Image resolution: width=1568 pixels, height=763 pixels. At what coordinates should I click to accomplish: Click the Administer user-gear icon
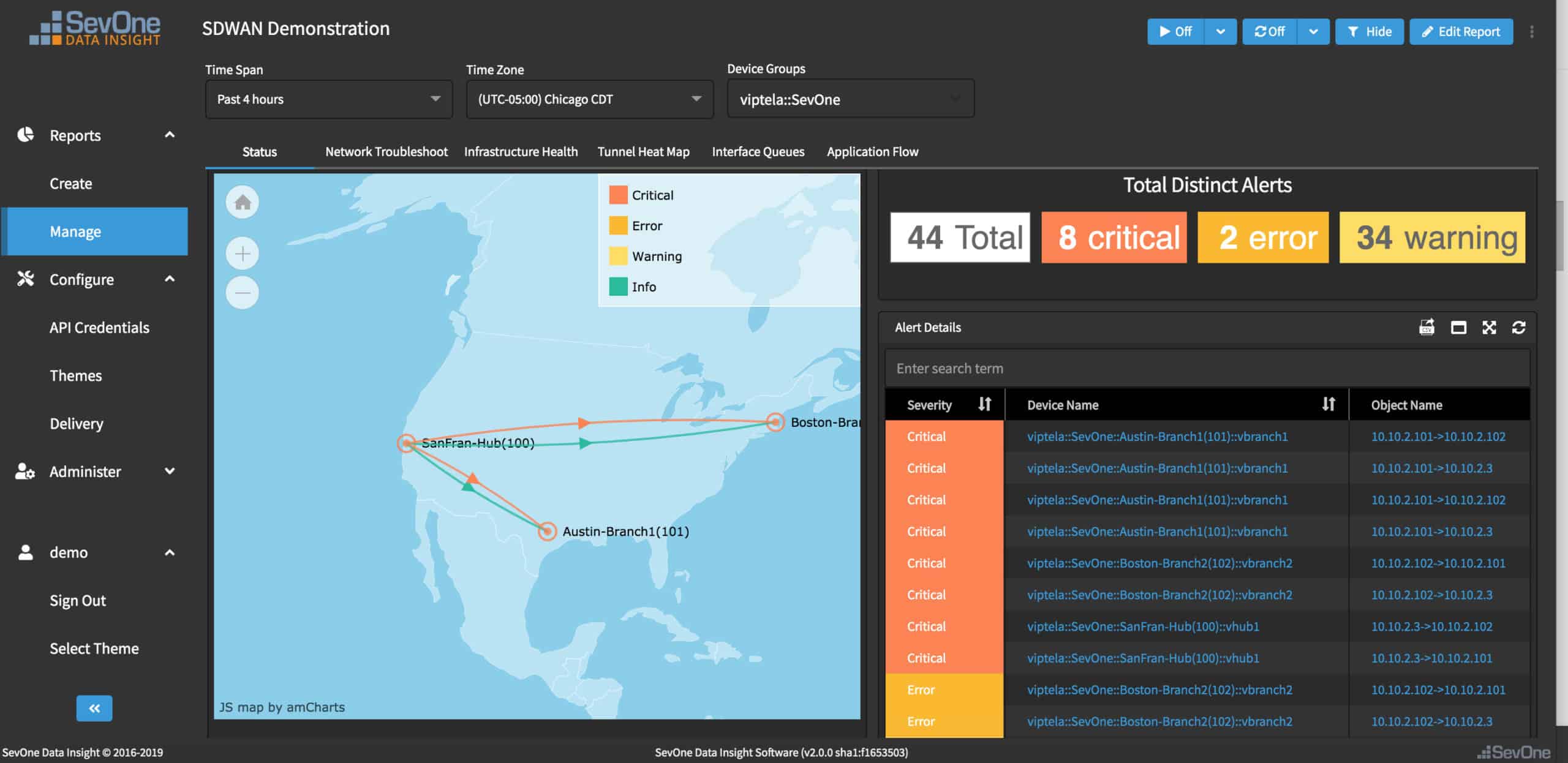pos(25,471)
